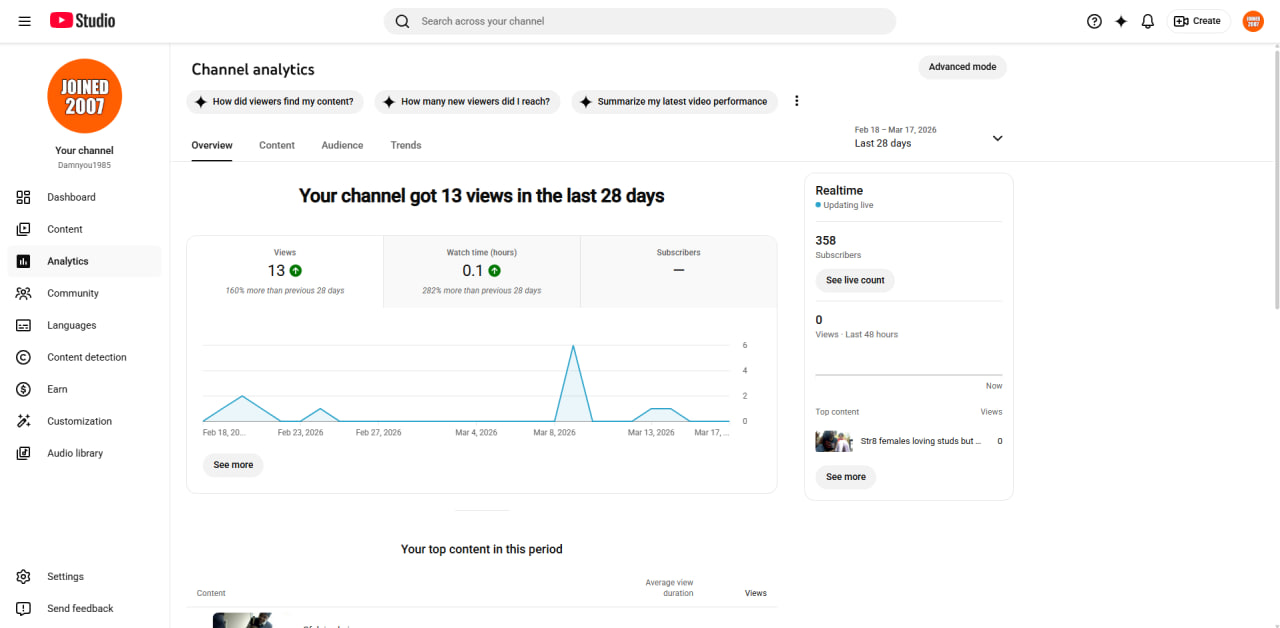This screenshot has width=1280, height=628.
Task: Click the green up arrow beside Watch time
Action: [495, 271]
